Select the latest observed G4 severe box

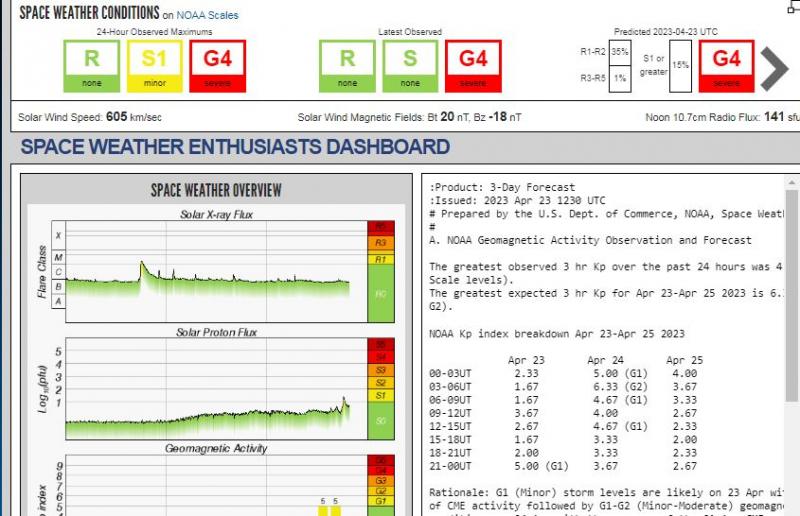click(473, 67)
